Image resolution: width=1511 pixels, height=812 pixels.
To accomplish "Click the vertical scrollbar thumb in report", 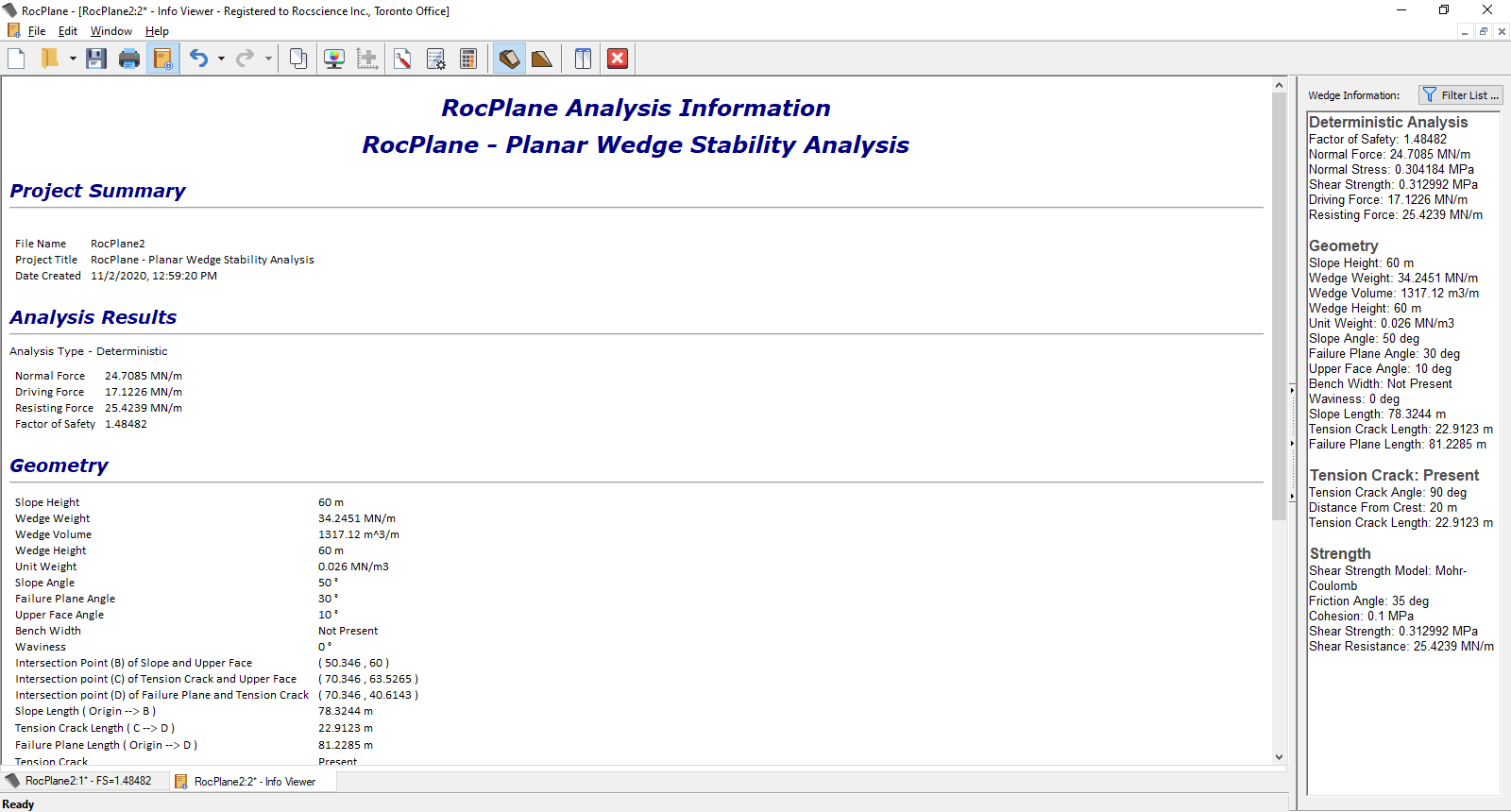I will (x=1279, y=307).
